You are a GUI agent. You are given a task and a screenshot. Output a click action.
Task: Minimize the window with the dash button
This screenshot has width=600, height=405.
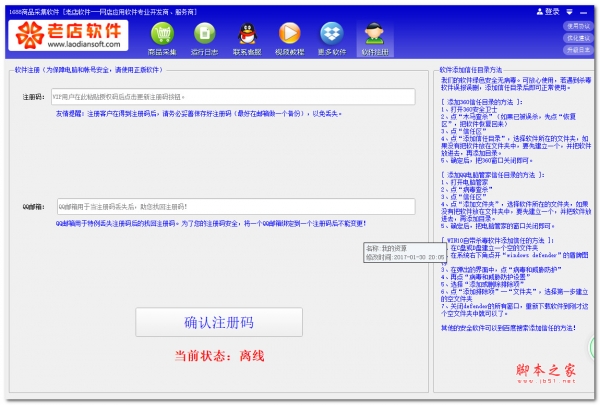[584, 13]
